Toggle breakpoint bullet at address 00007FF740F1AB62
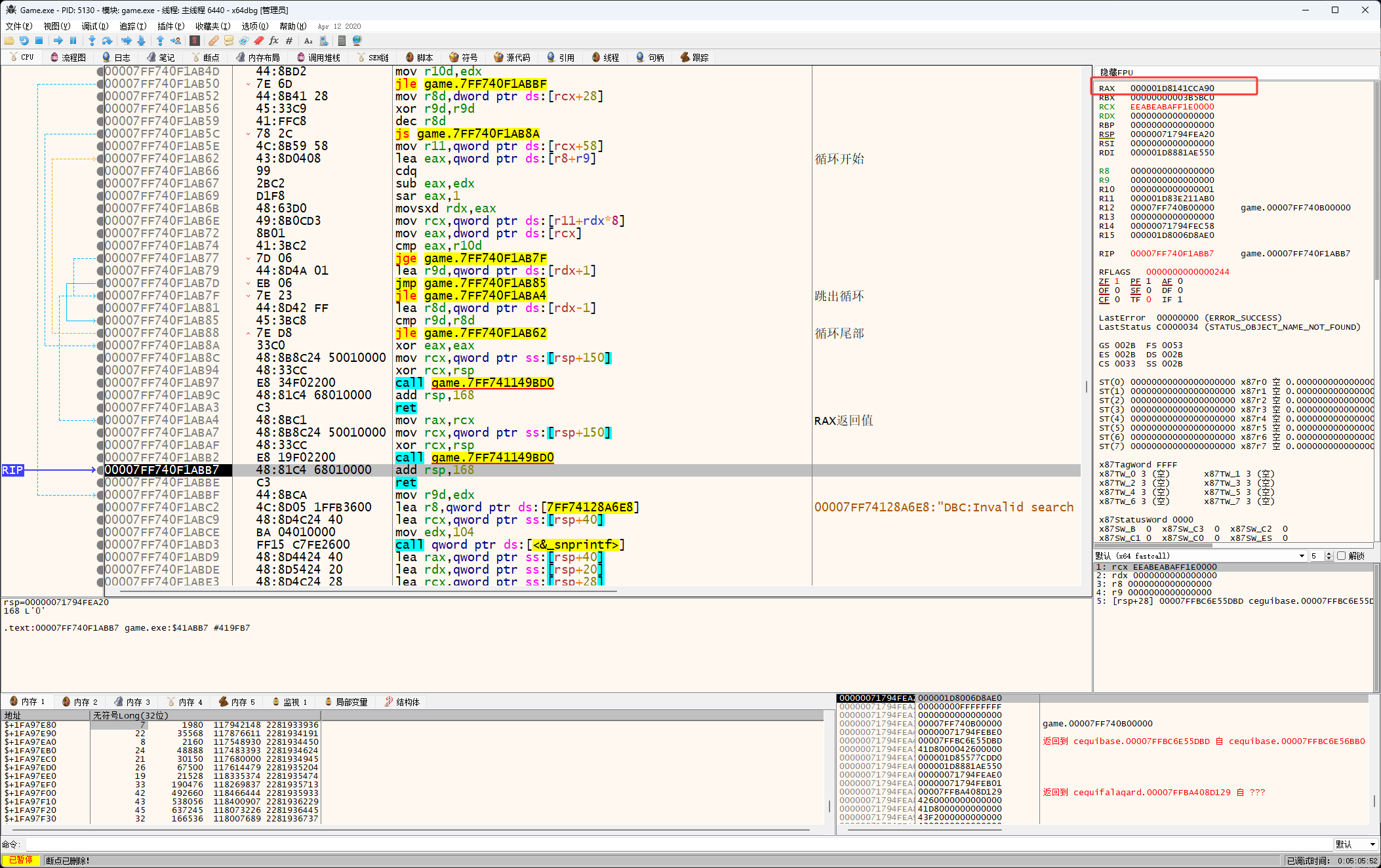This screenshot has width=1381, height=868. coord(100,159)
